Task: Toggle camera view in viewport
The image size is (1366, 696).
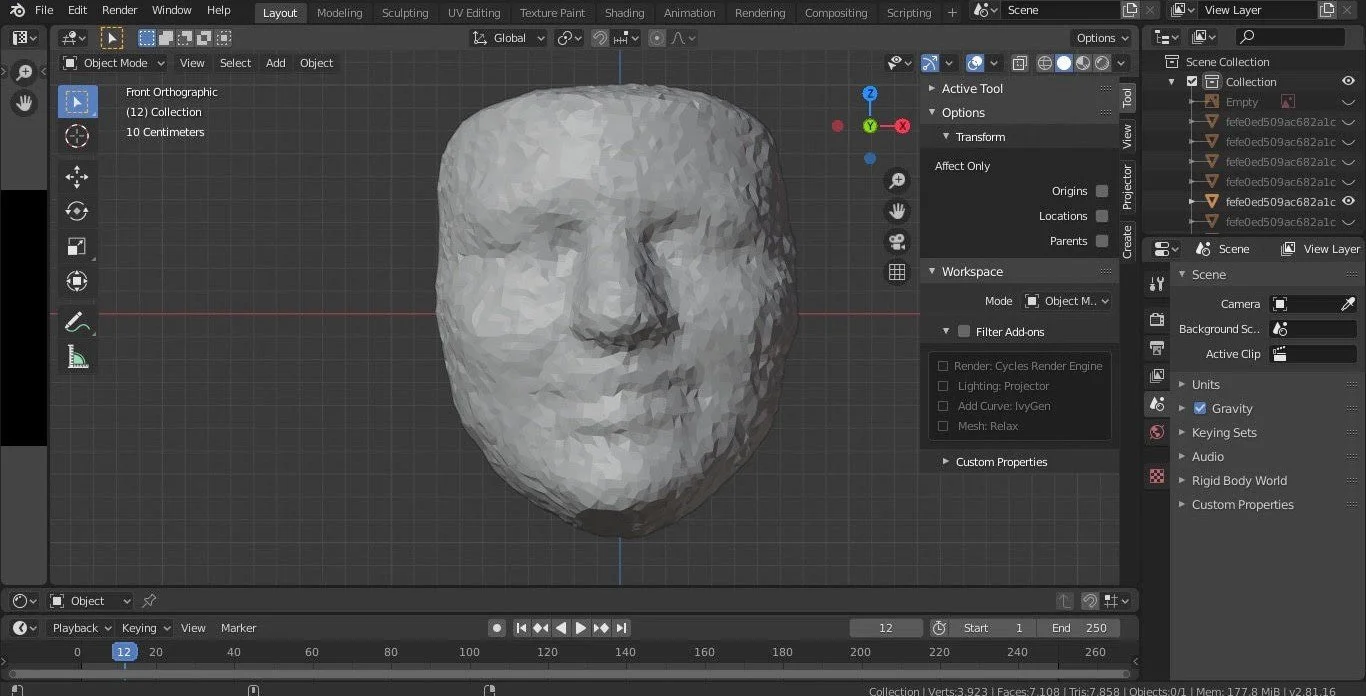Action: tap(897, 242)
